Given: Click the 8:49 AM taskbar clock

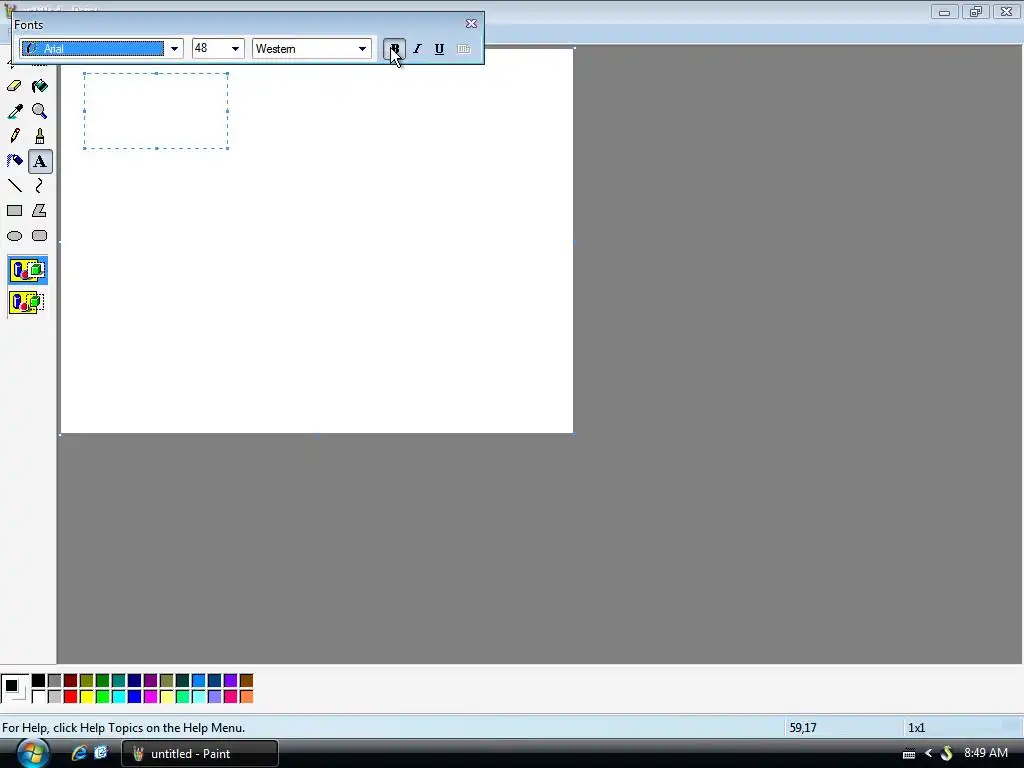Looking at the screenshot, I should pos(986,753).
